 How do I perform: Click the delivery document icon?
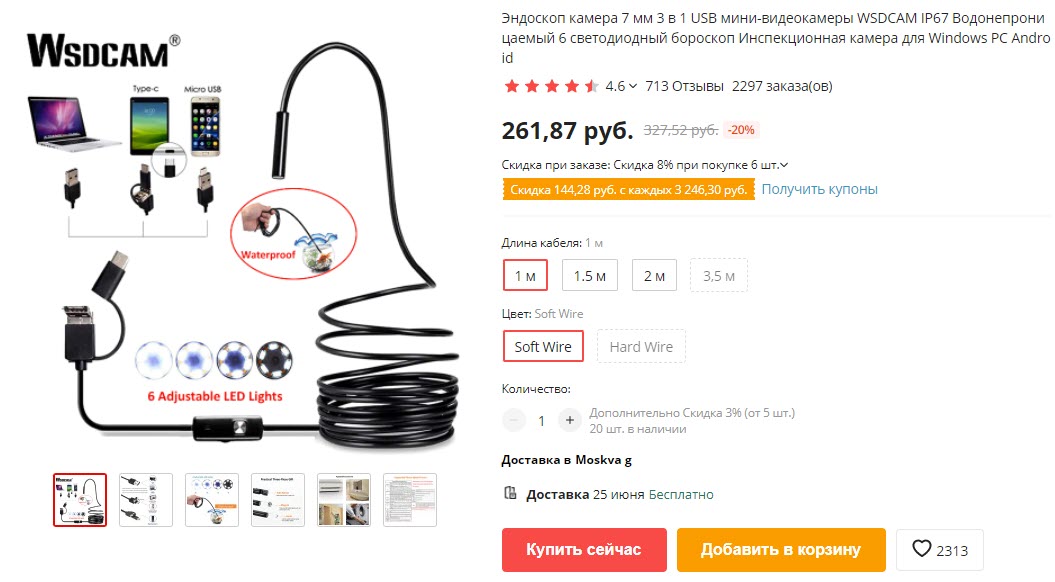(x=510, y=493)
